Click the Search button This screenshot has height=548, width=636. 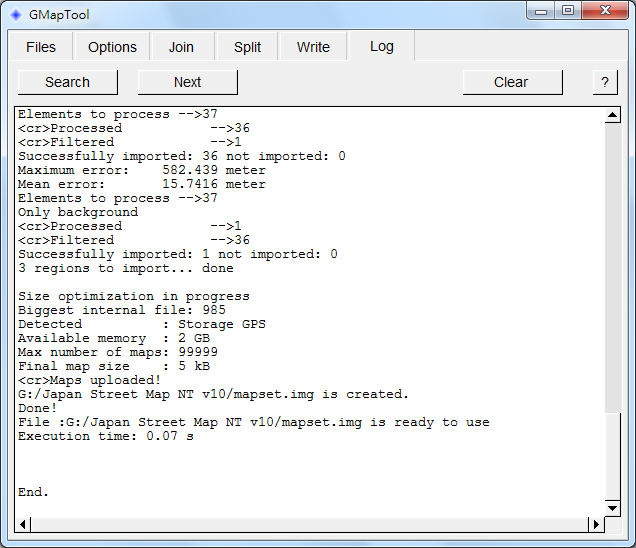[68, 82]
